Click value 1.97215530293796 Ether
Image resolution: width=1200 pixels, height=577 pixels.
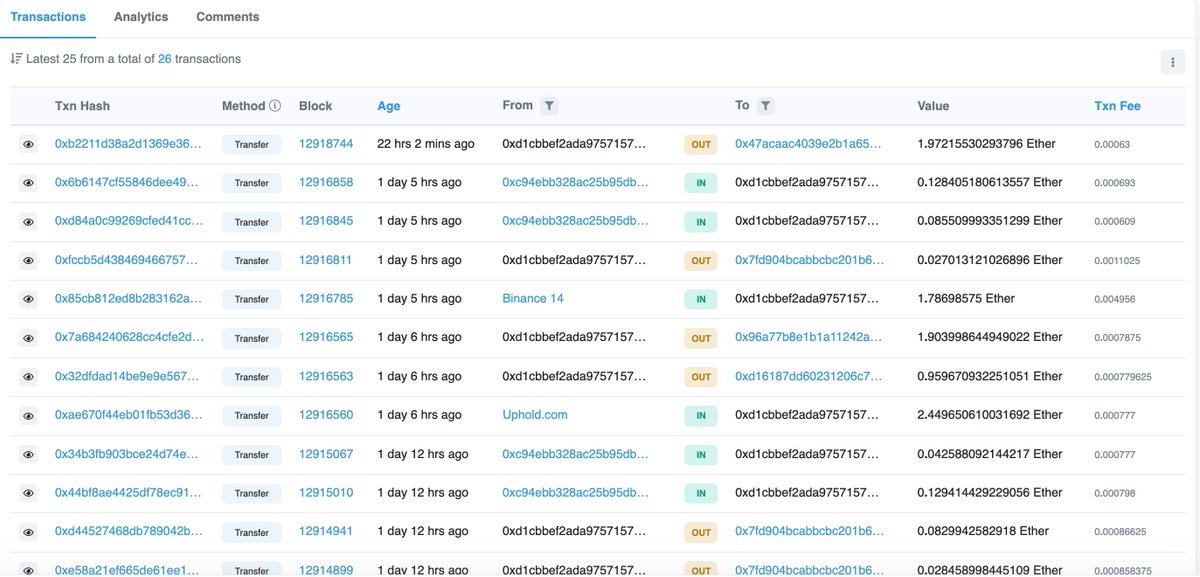coord(986,144)
